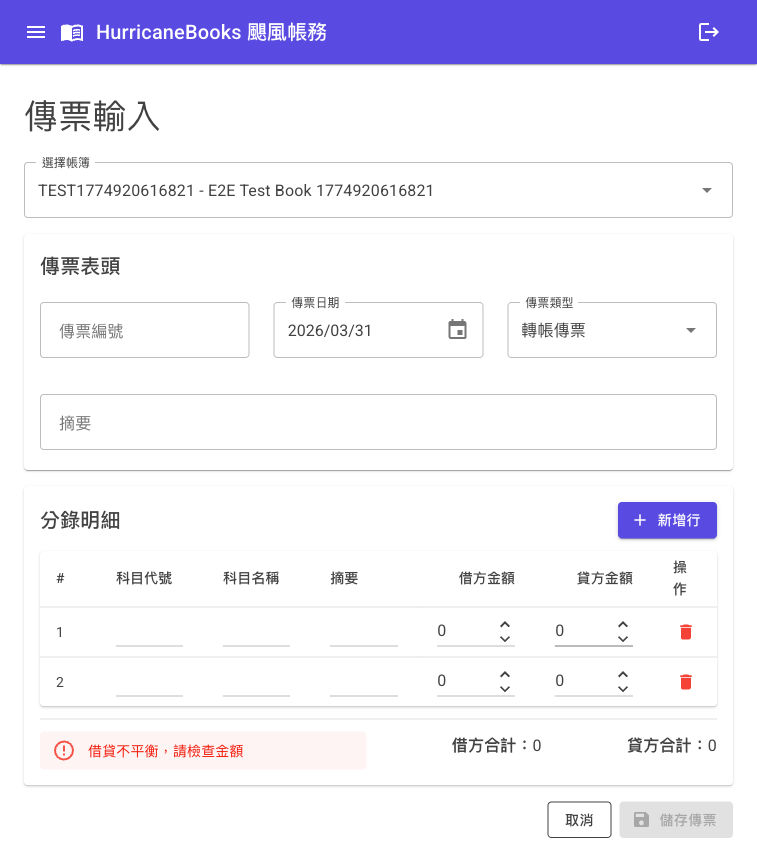Click into the 摘要 summary header field
This screenshot has height=862, width=757.
click(x=378, y=422)
